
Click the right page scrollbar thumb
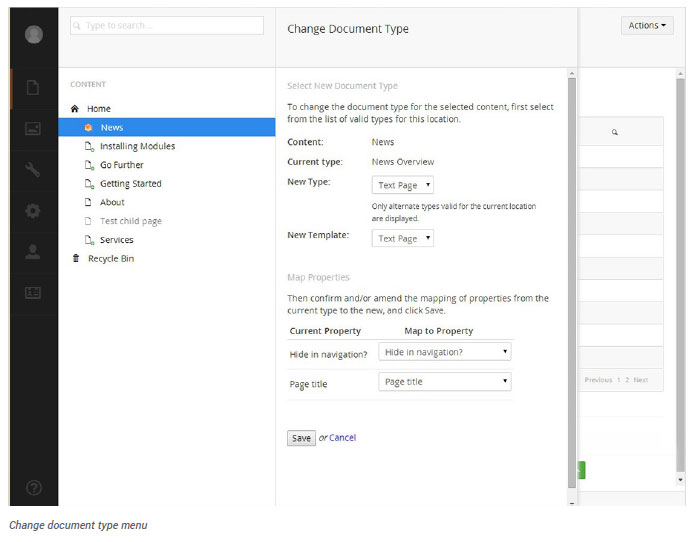coord(680,276)
